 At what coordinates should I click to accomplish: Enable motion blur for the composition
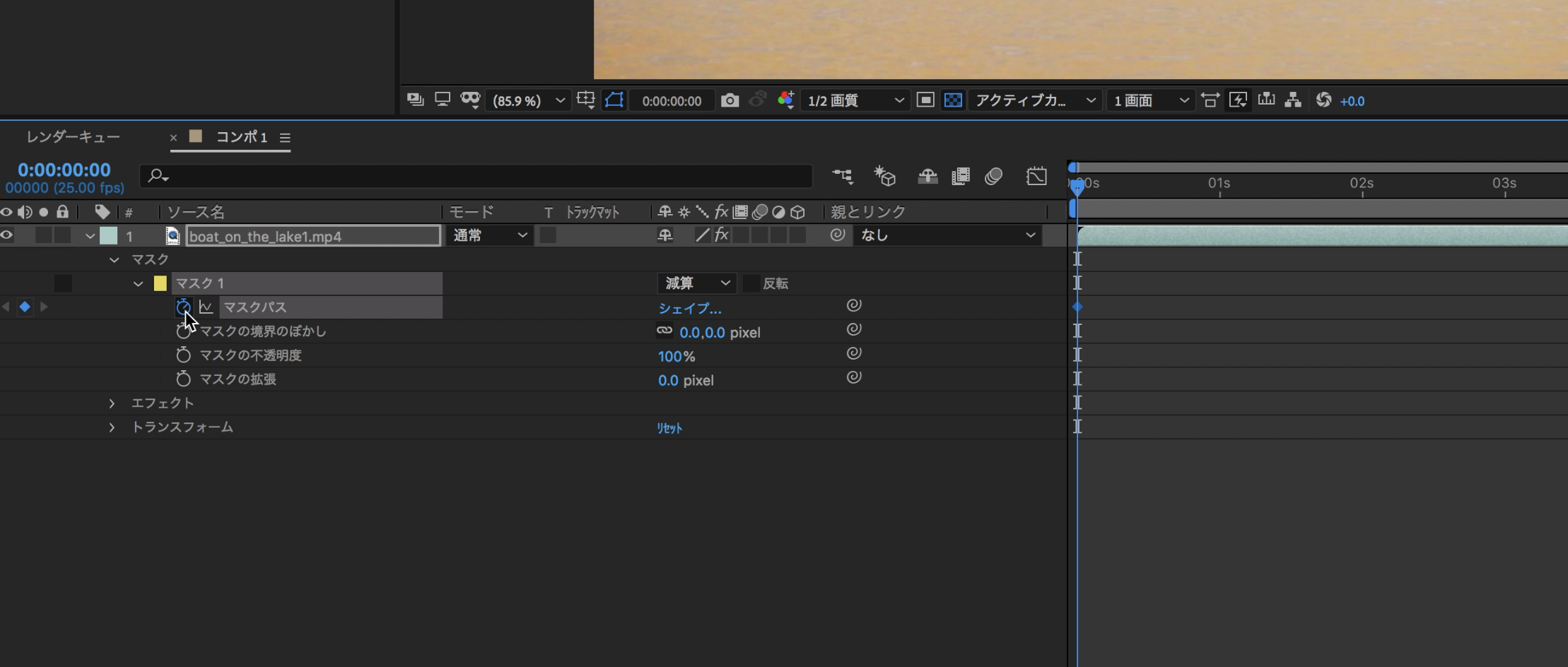click(x=993, y=176)
